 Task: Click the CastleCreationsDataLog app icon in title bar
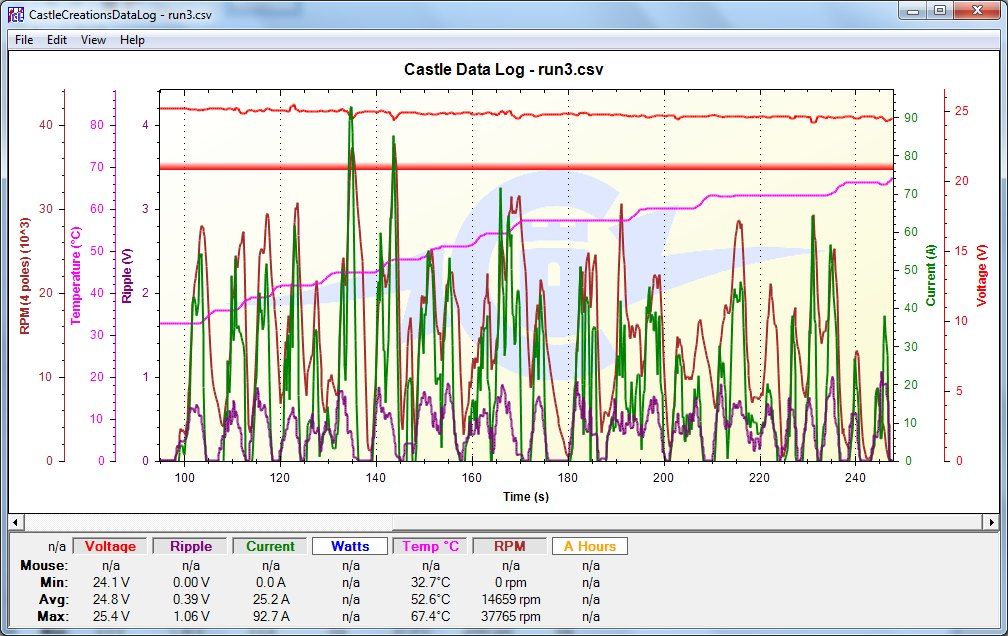pos(16,15)
